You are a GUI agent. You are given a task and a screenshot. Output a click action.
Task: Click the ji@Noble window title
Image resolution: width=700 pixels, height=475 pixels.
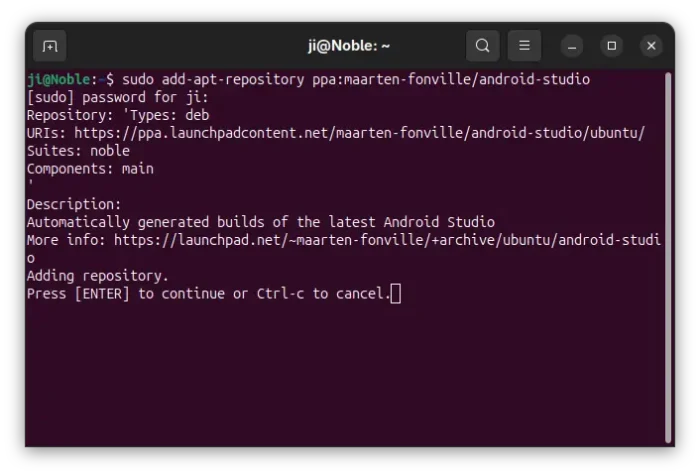(x=348, y=46)
